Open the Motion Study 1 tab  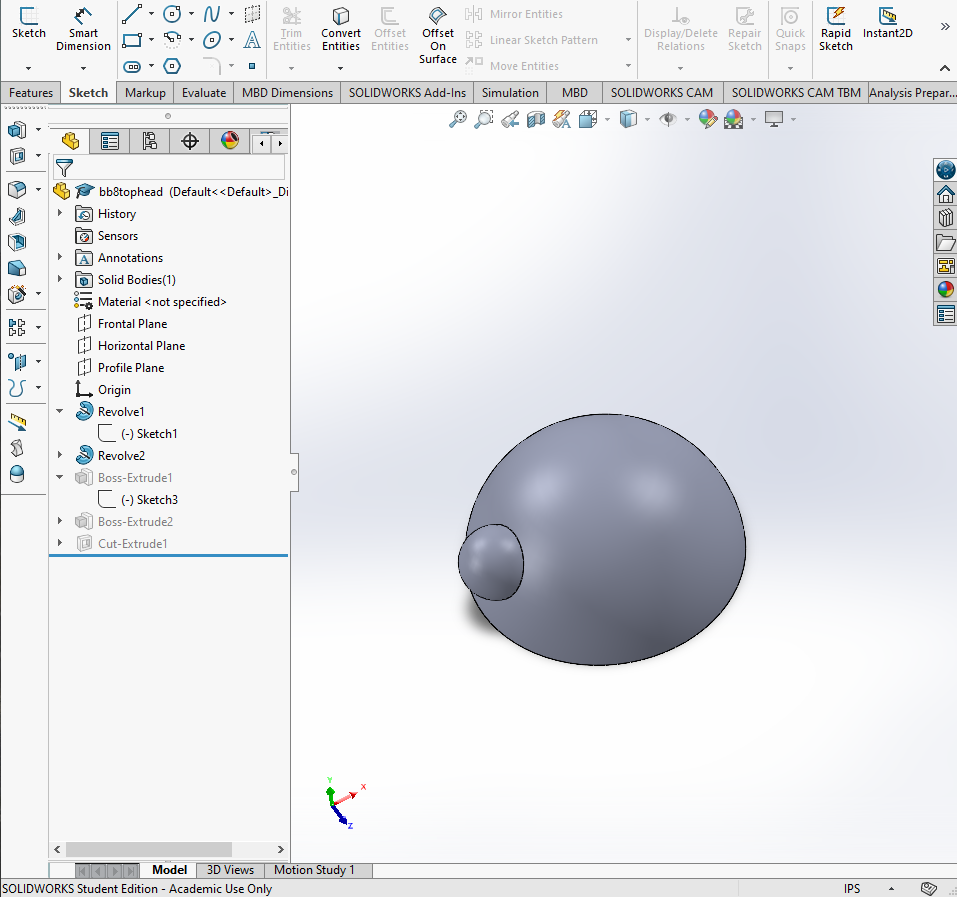pyautogui.click(x=314, y=870)
